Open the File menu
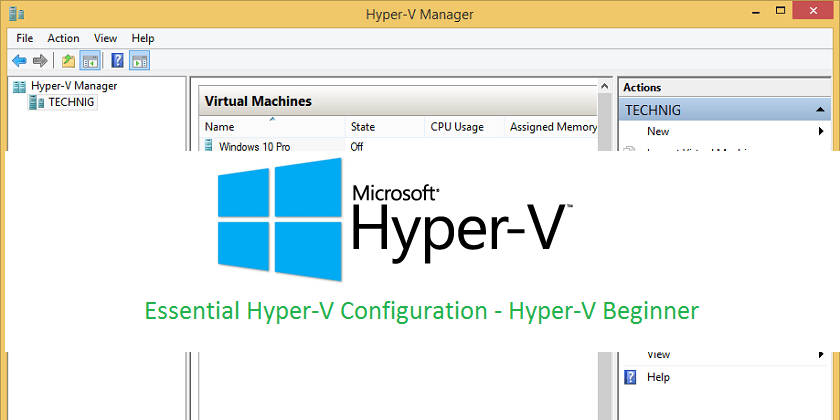The image size is (840, 420). [x=25, y=39]
